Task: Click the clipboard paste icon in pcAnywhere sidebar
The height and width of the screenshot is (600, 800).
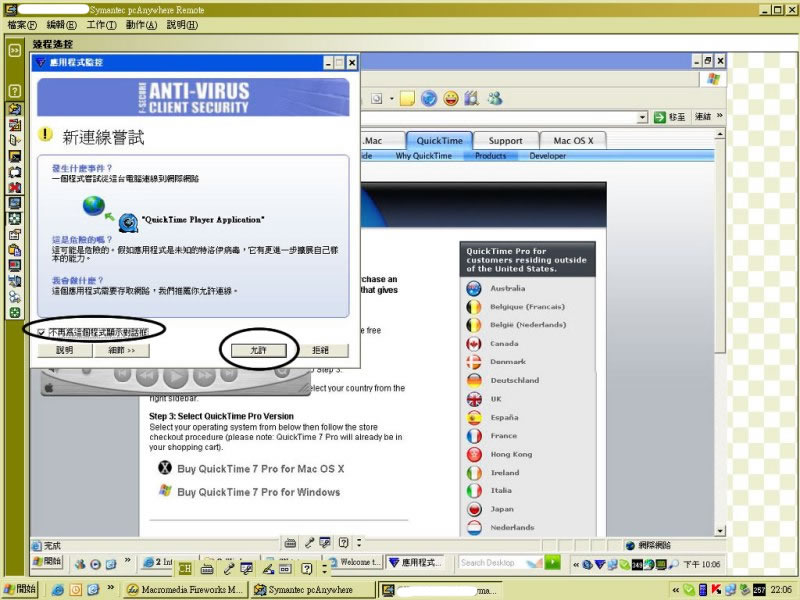Action: click(x=14, y=250)
